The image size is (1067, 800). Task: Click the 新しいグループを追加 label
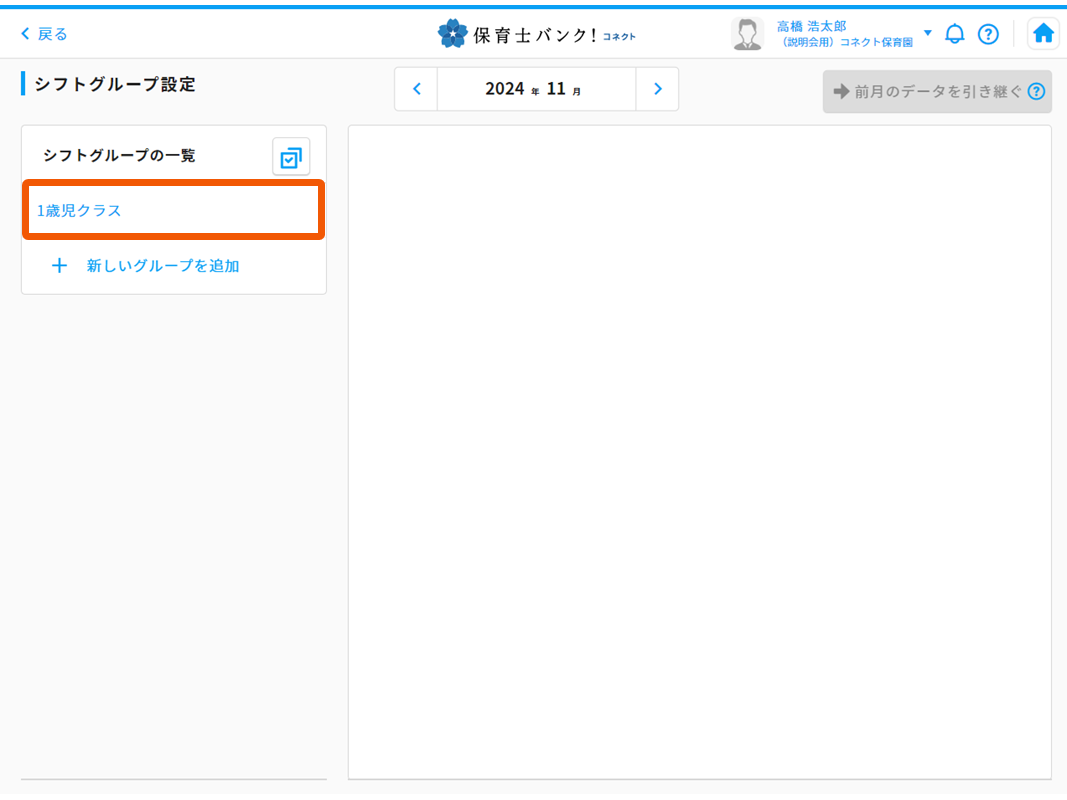163,266
